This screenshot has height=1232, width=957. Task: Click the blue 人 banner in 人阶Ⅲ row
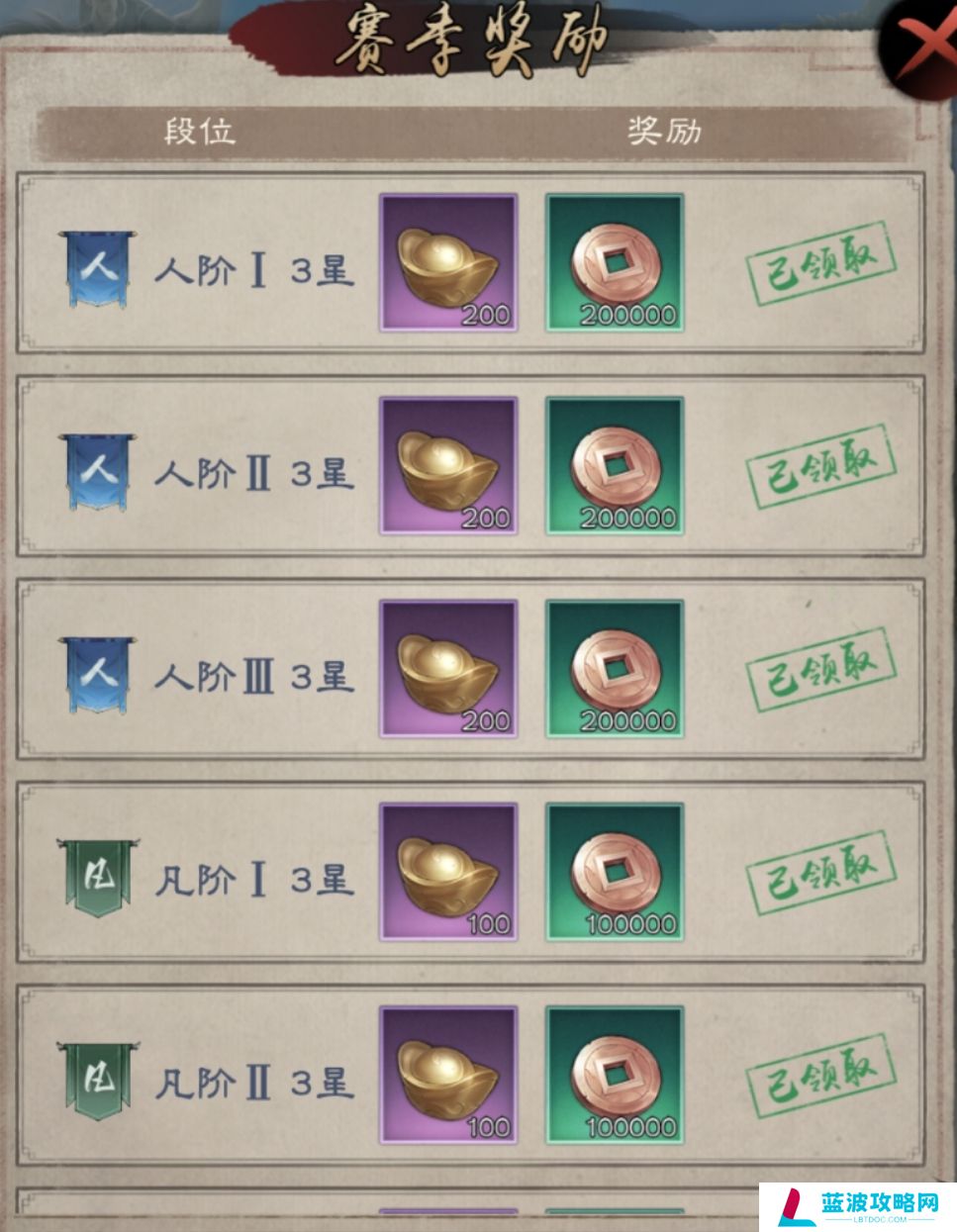coord(97,675)
